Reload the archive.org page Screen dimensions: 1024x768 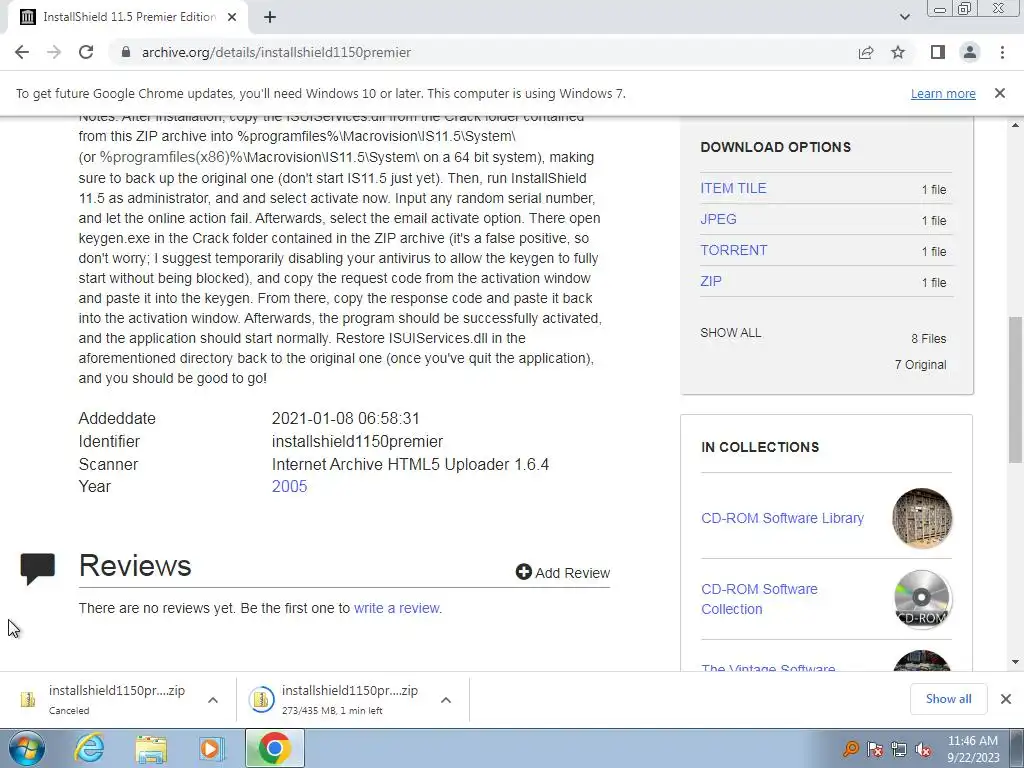click(x=86, y=52)
